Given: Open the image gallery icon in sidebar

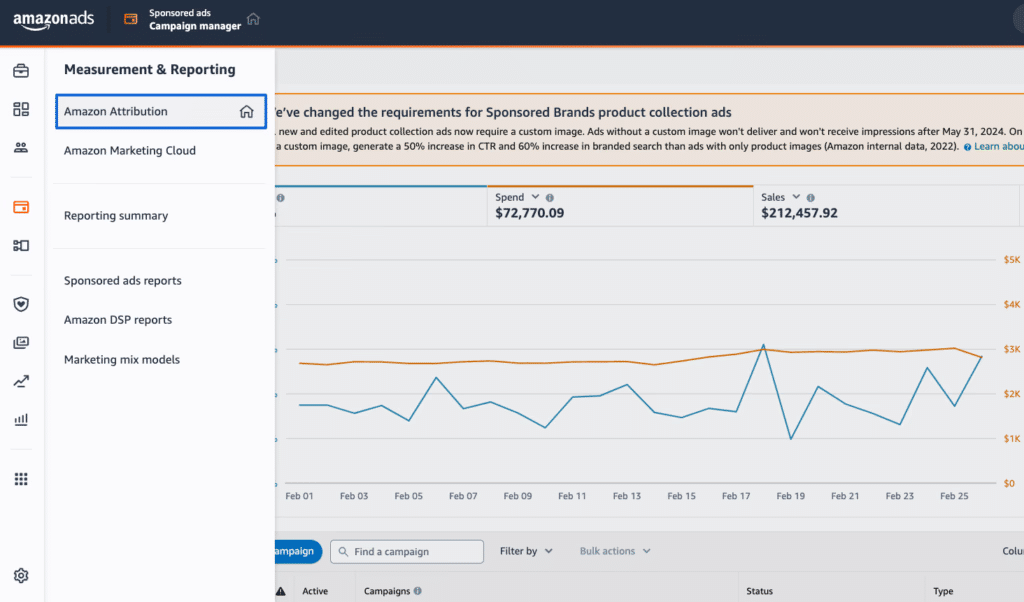Looking at the screenshot, I should coord(21,343).
